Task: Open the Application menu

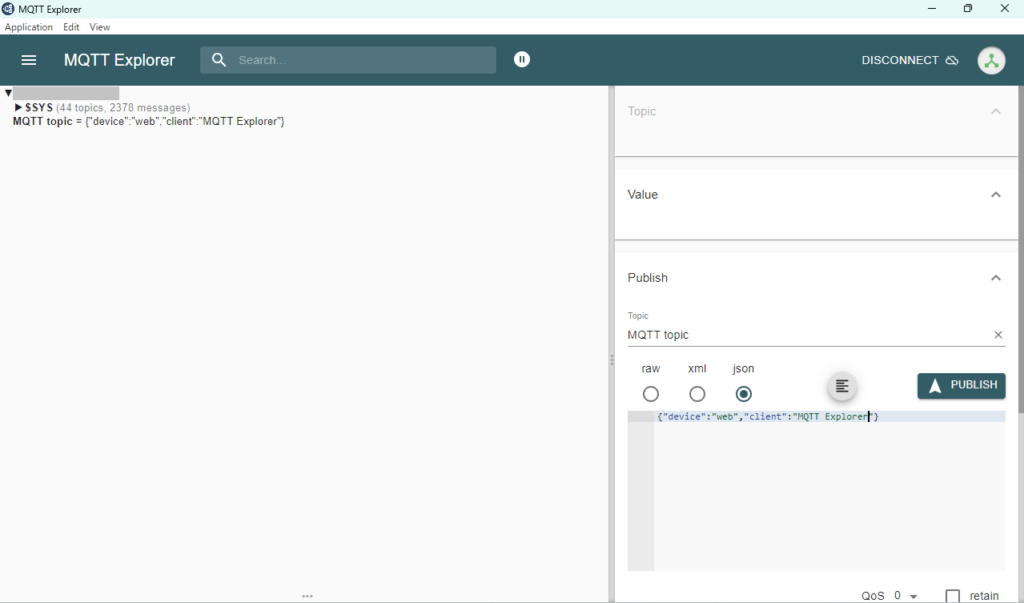Action: click(29, 27)
